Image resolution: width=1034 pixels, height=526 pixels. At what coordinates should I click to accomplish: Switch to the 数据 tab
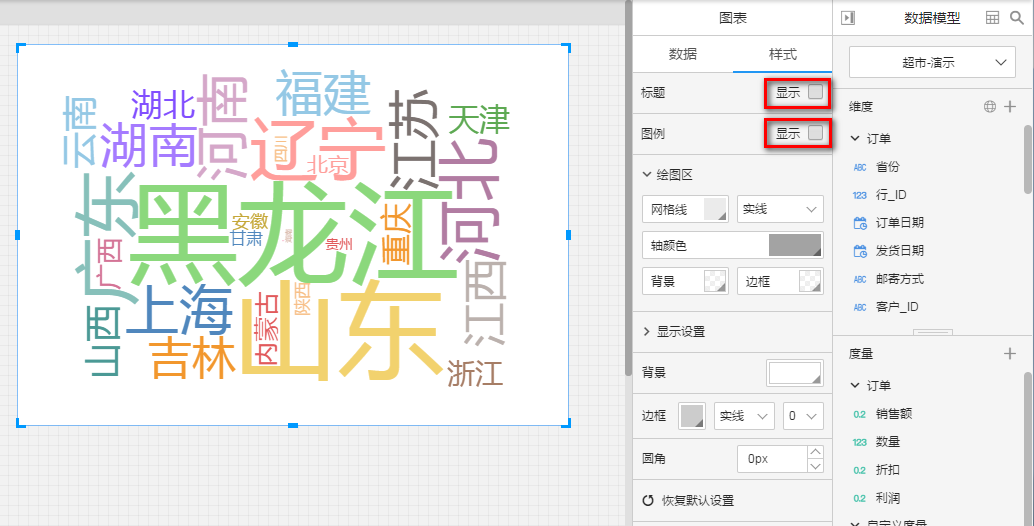(682, 54)
